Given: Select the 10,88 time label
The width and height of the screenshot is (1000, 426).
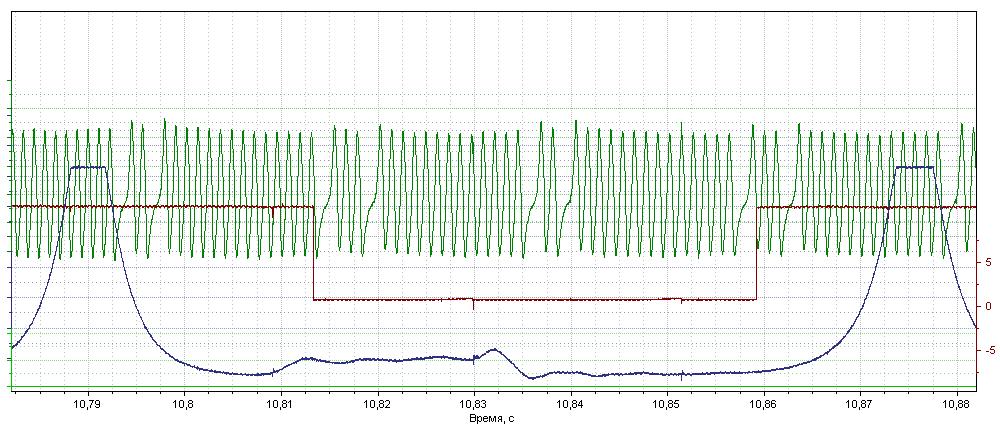Looking at the screenshot, I should [956, 404].
